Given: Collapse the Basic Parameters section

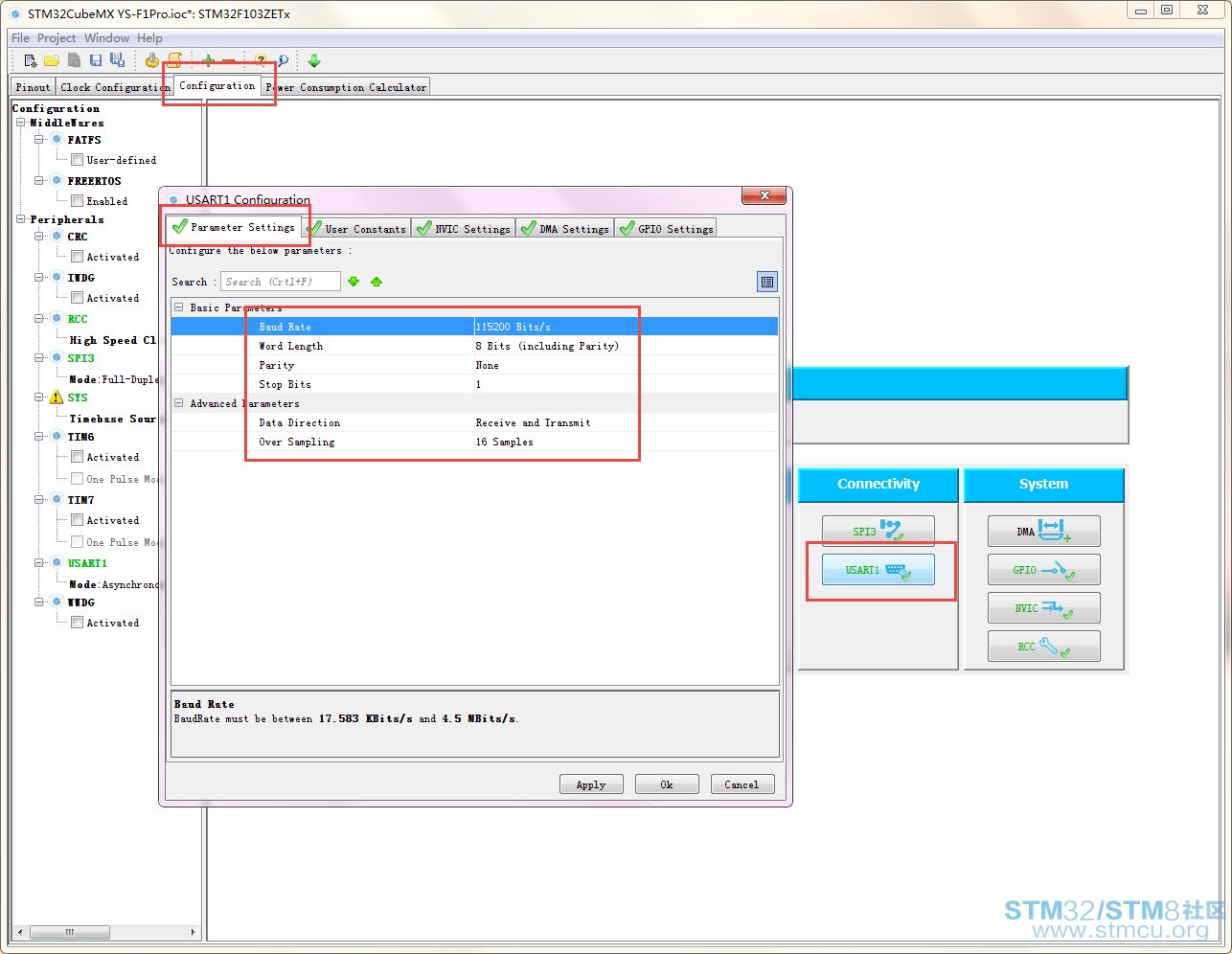Looking at the screenshot, I should tap(178, 307).
